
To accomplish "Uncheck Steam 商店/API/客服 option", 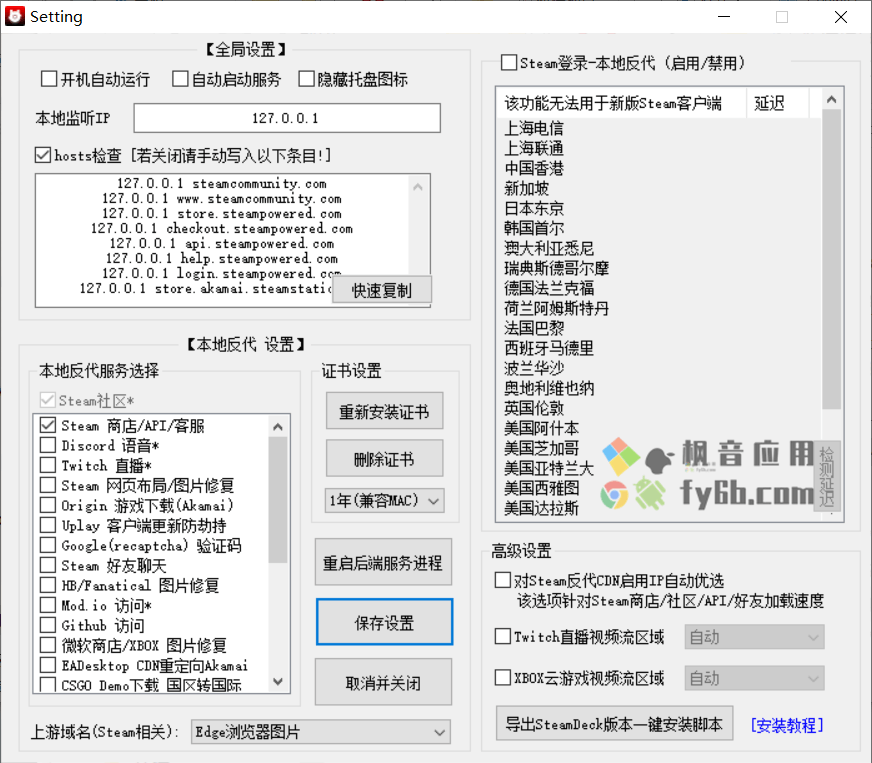I will [48, 425].
